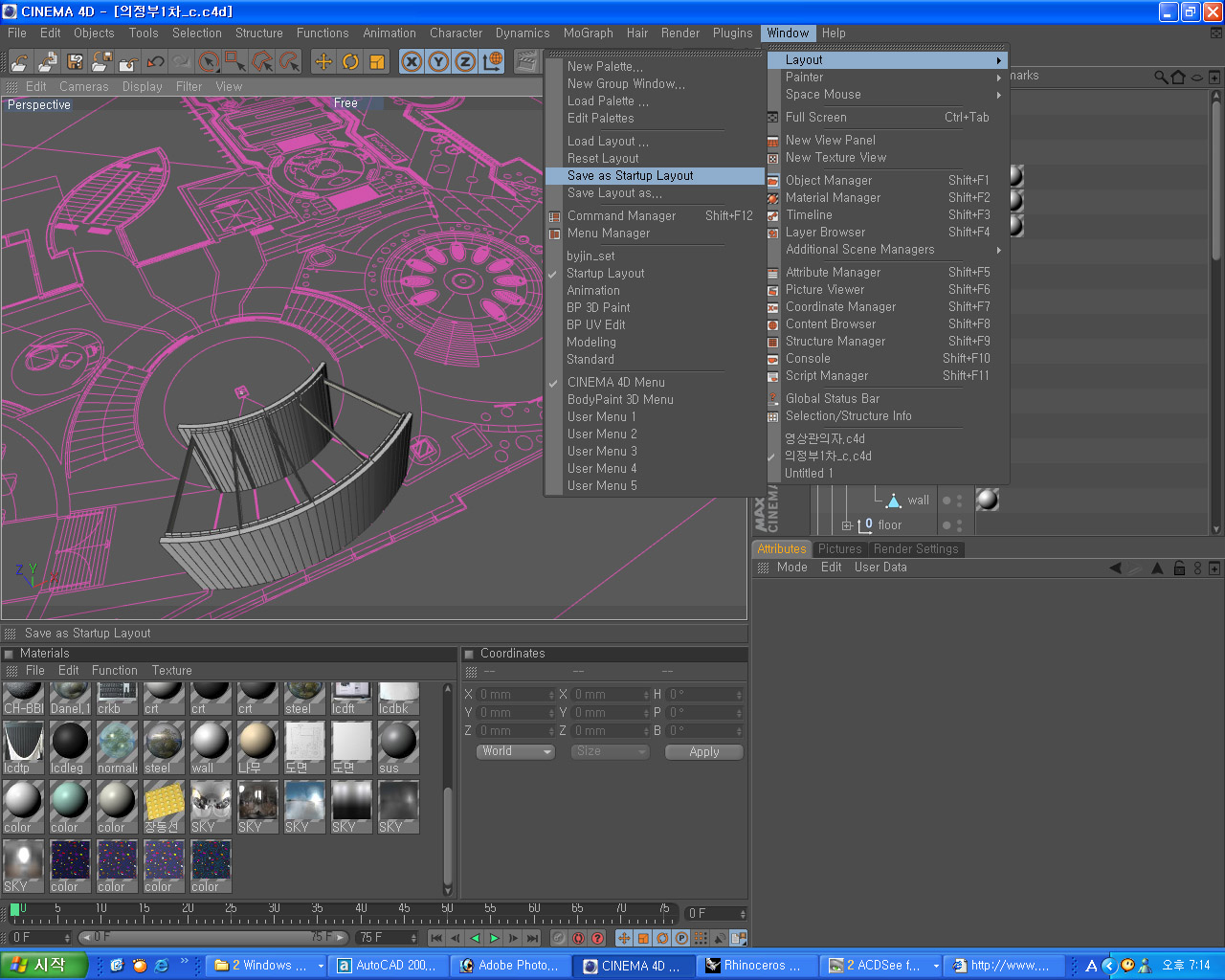The image size is (1225, 980).
Task: Play the animation backwards
Action: click(x=475, y=938)
